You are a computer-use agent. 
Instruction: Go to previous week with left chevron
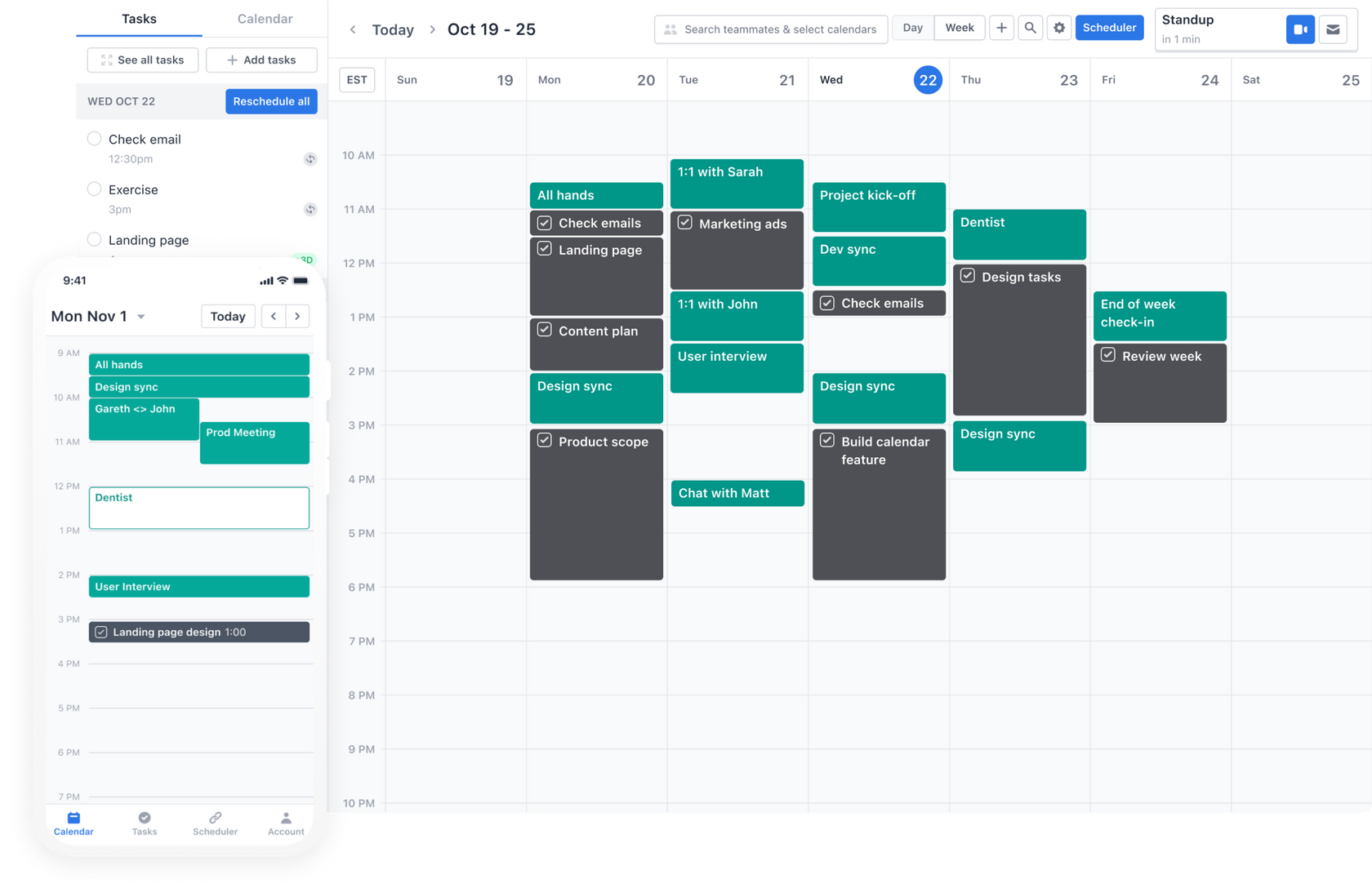[x=353, y=29]
